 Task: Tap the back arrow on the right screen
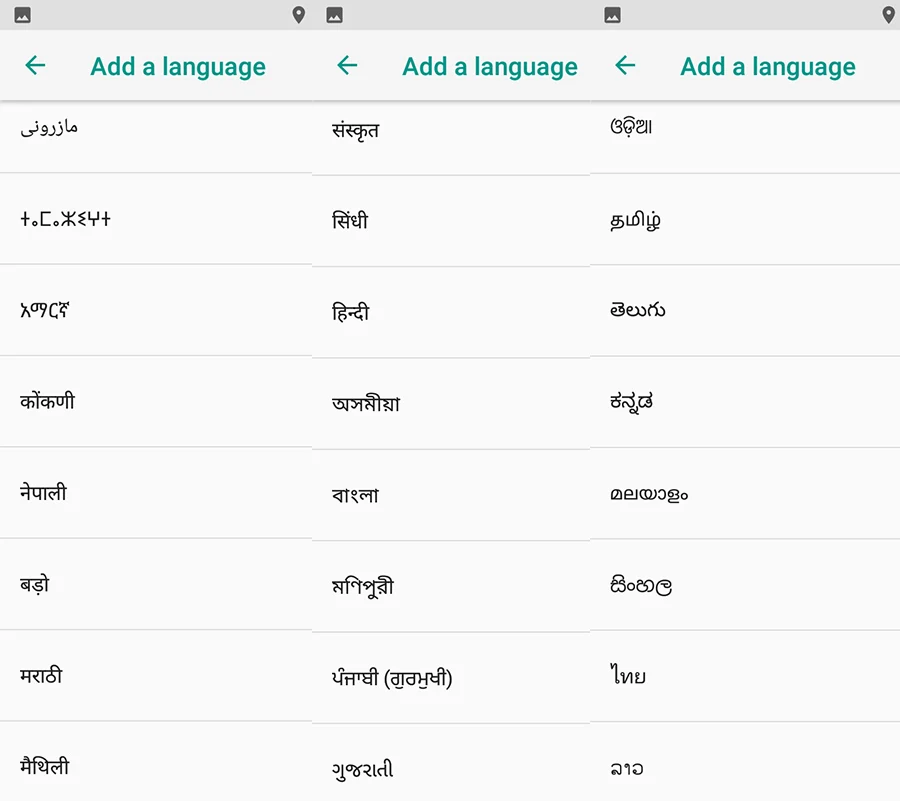tap(625, 65)
